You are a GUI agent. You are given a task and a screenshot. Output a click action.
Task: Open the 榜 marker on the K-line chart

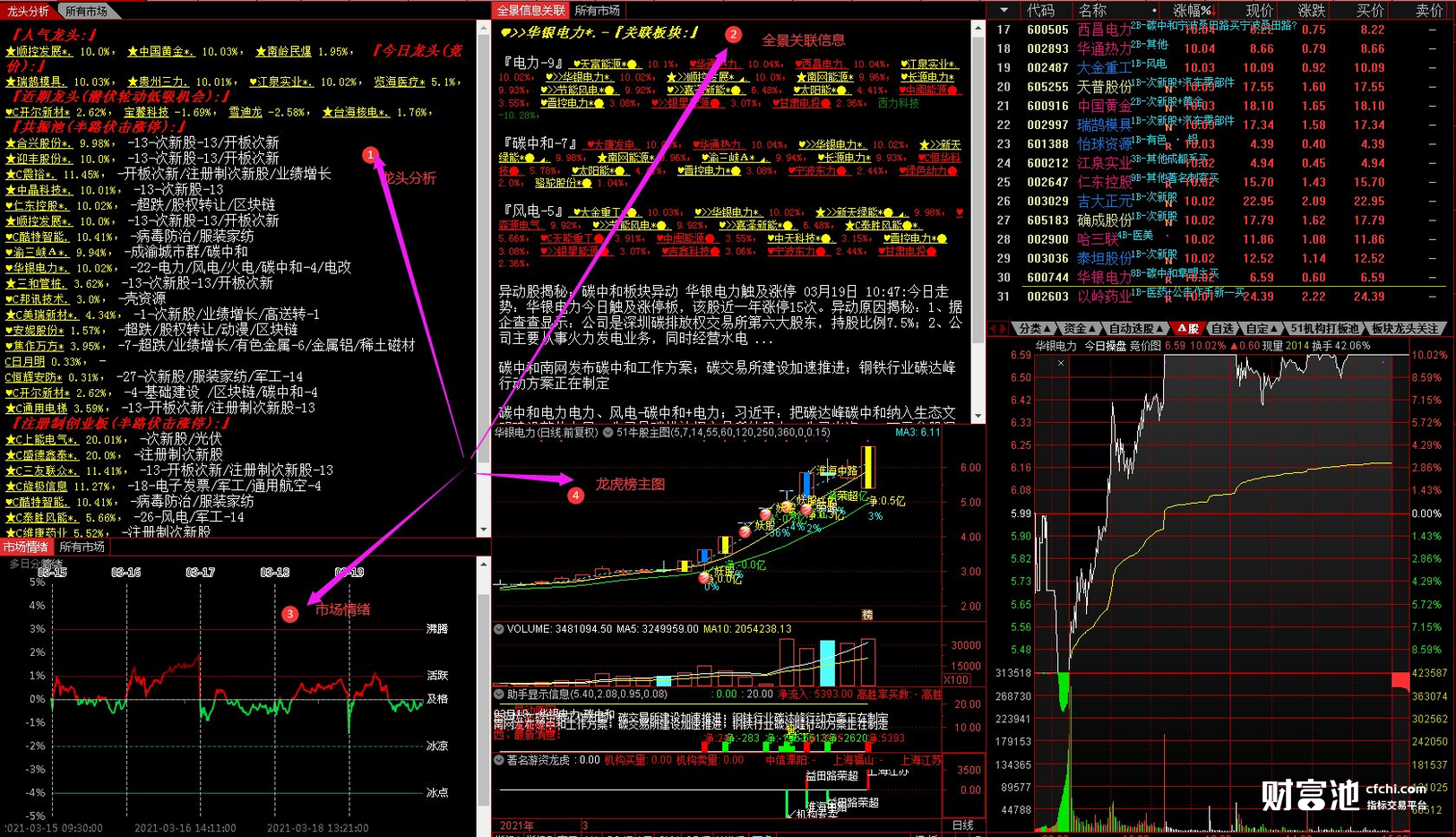pyautogui.click(x=867, y=614)
